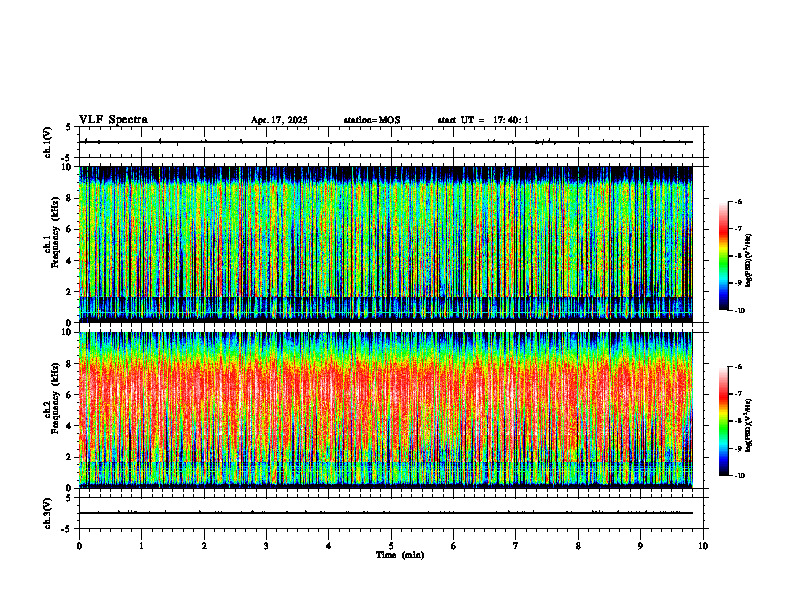Click the "station=MOS" header label
This screenshot has height=612, width=792.
click(x=372, y=120)
